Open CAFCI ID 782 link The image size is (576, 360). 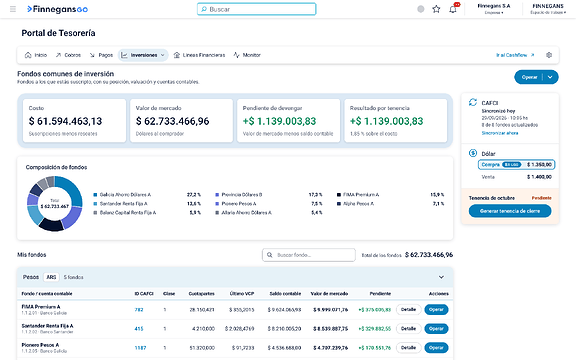[x=139, y=310]
